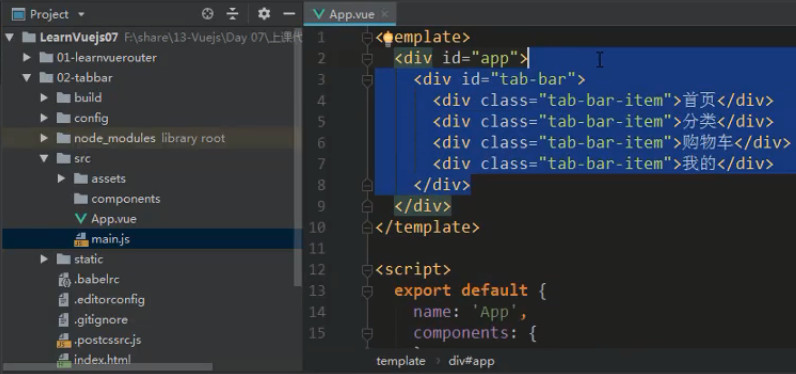Image resolution: width=796 pixels, height=374 pixels.
Task: Select the components folder
Action: [125, 199]
